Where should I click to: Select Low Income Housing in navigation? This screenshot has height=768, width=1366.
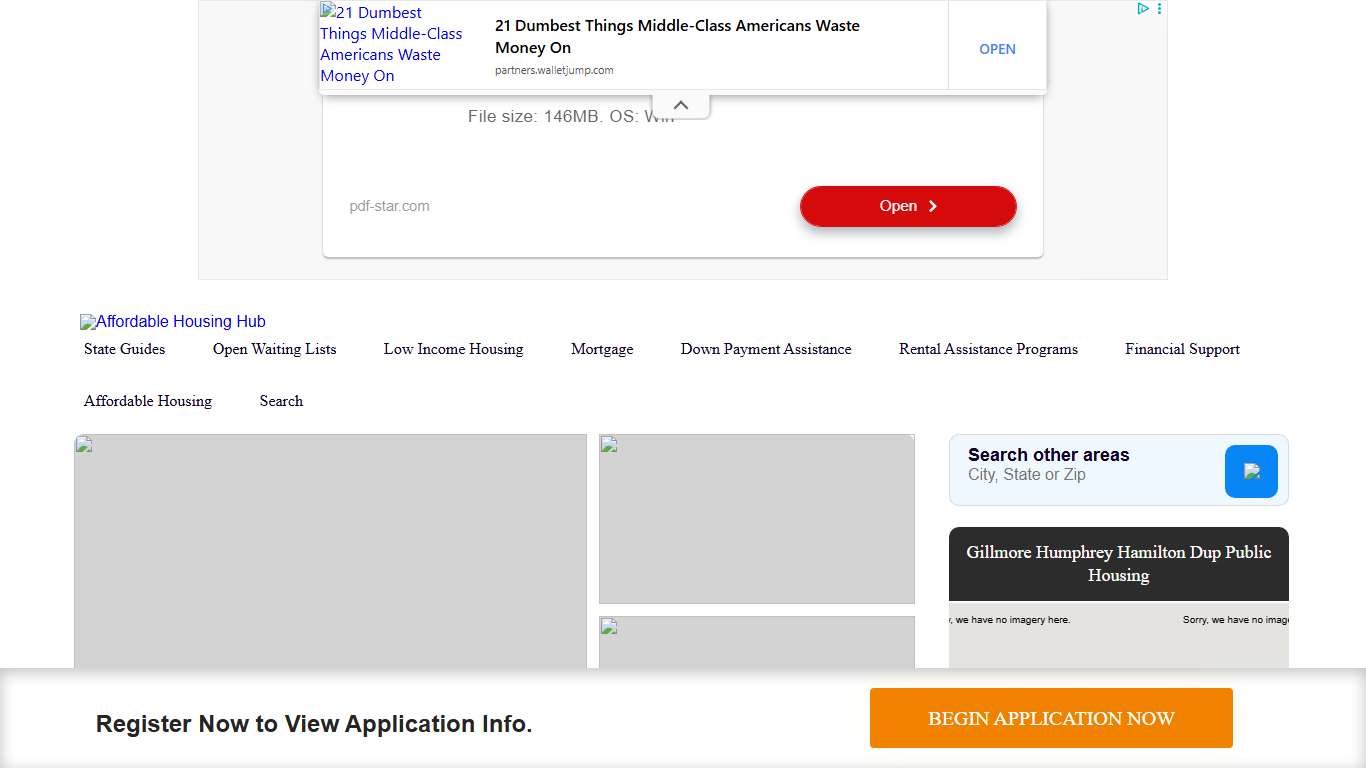(453, 349)
